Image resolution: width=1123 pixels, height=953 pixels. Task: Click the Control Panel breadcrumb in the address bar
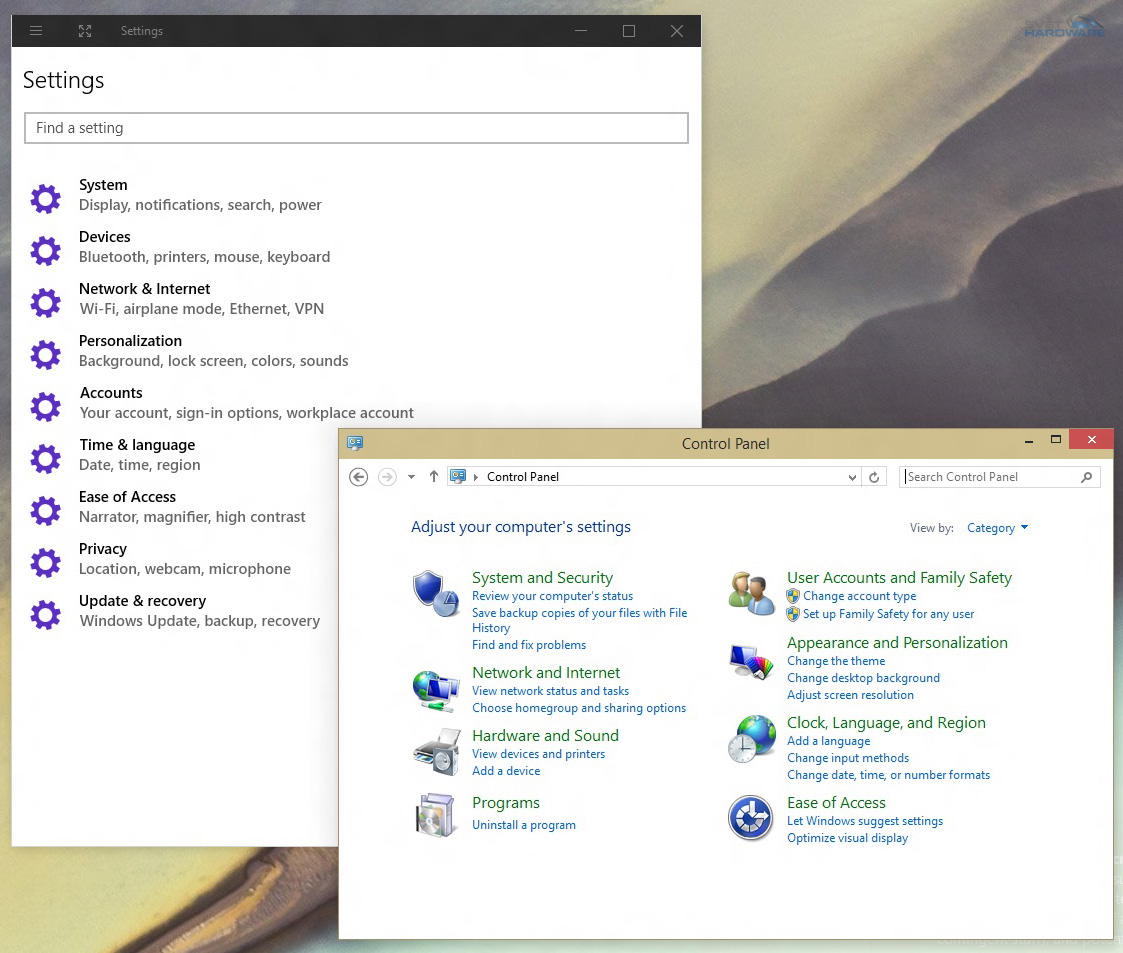522,477
